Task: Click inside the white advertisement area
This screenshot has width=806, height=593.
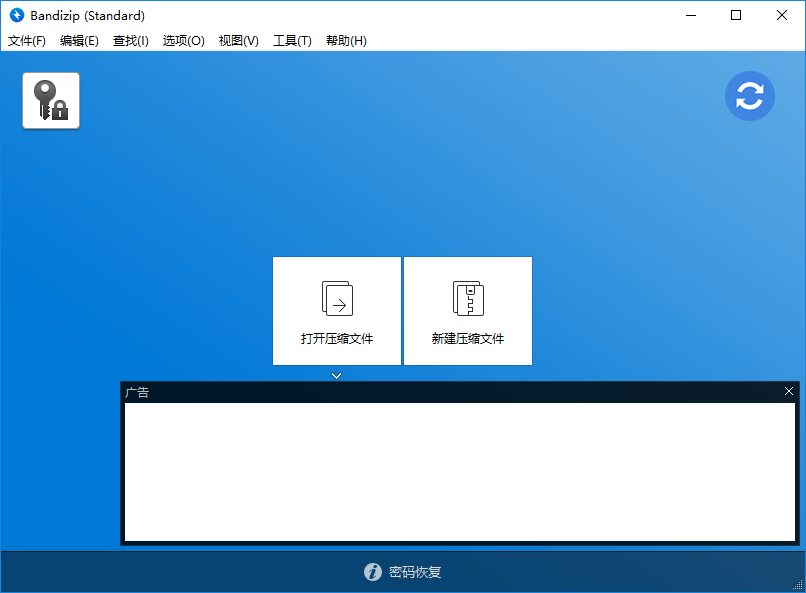Action: coord(460,472)
